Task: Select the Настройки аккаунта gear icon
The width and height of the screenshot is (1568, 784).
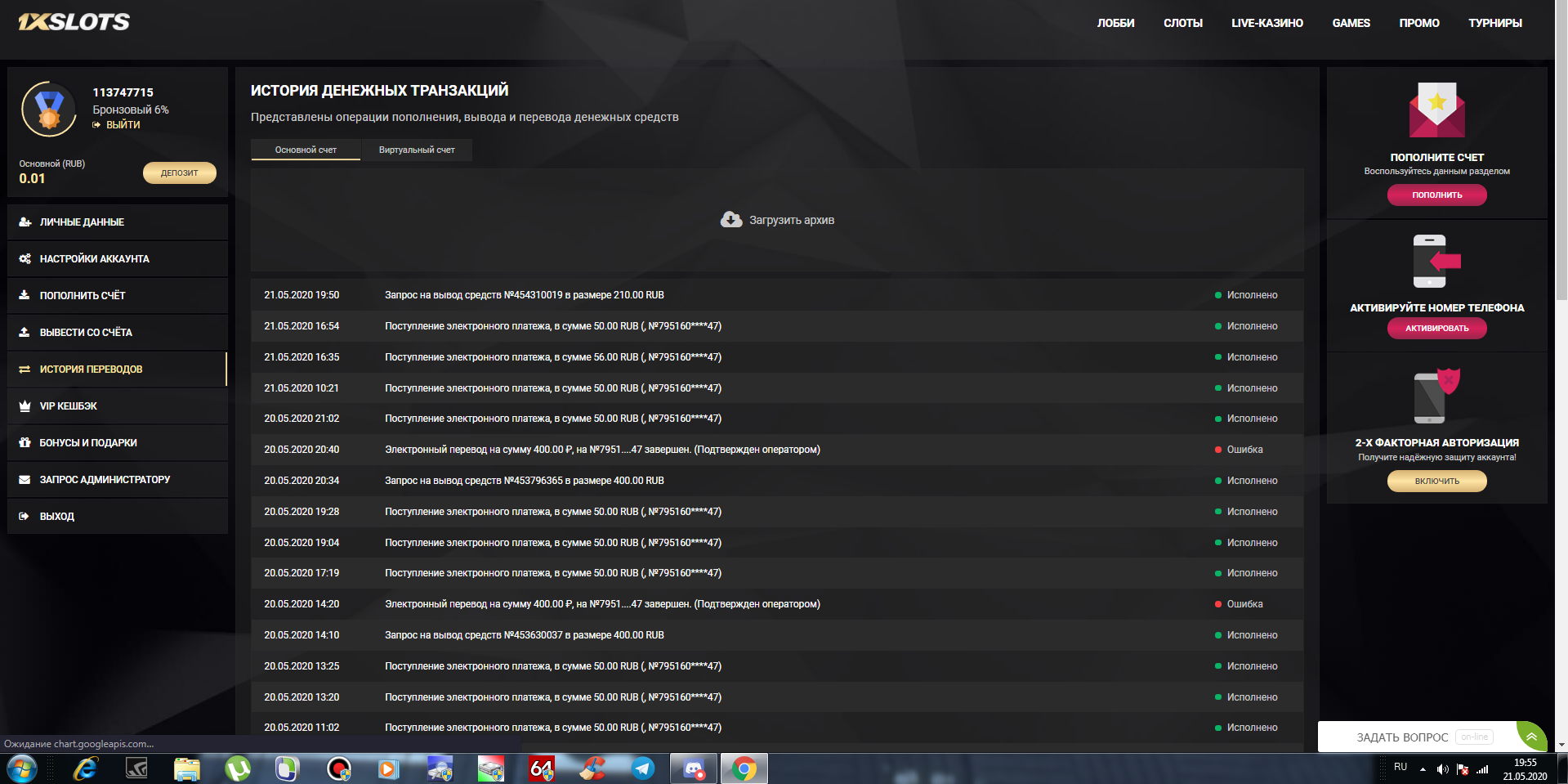Action: coord(25,258)
